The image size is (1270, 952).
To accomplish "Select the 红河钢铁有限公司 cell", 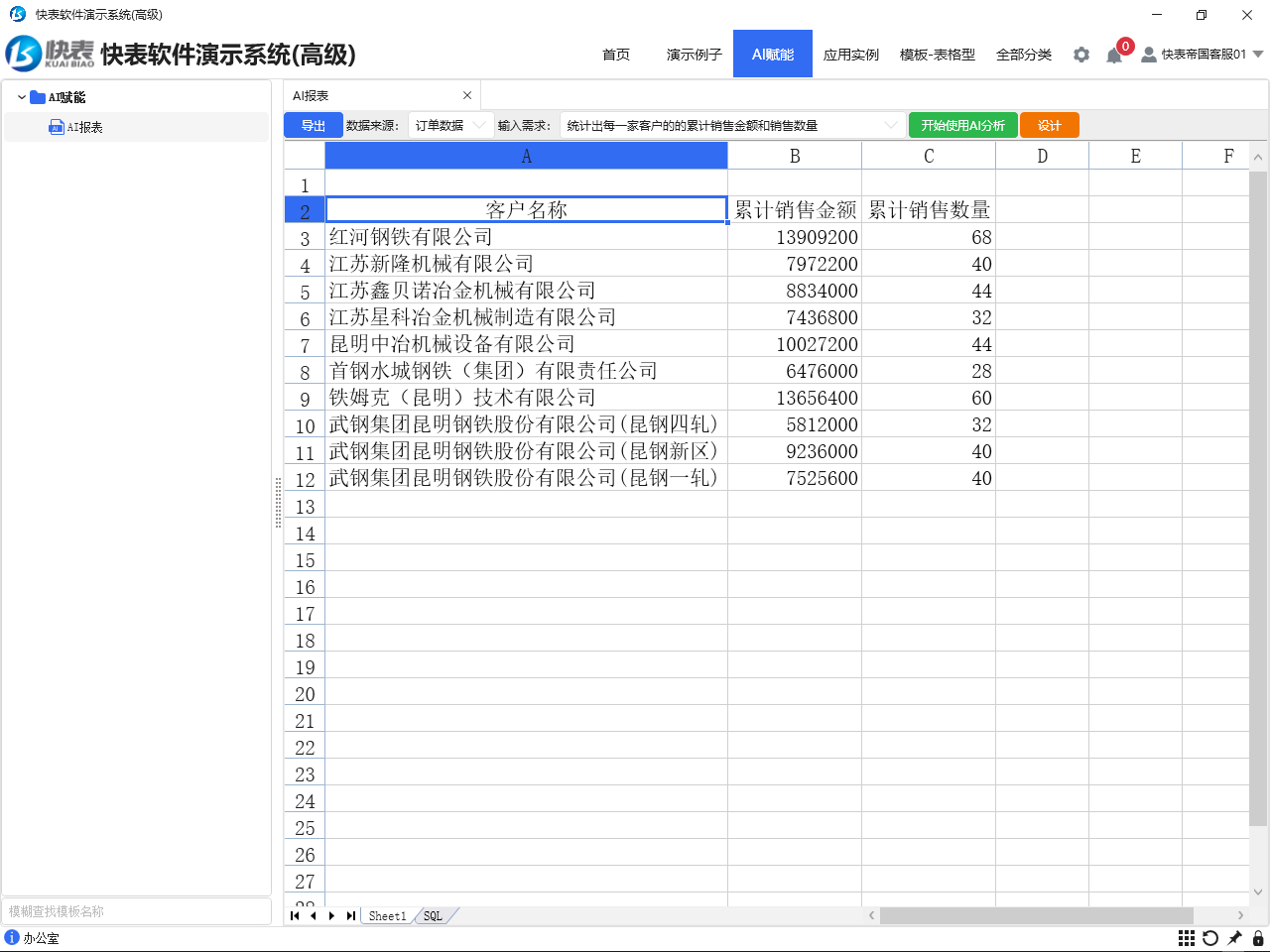I will pos(526,237).
